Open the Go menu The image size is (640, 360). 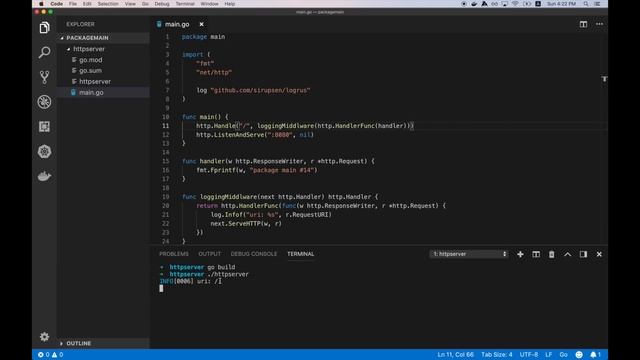145,4
